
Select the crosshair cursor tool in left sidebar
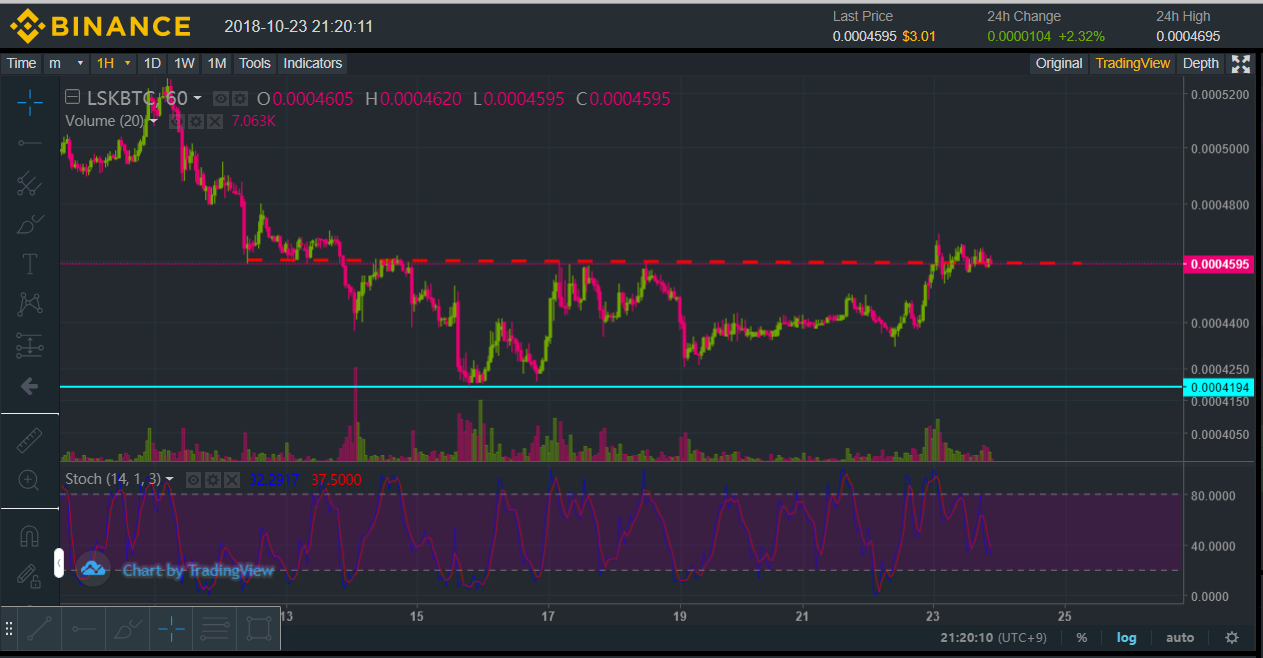point(30,101)
